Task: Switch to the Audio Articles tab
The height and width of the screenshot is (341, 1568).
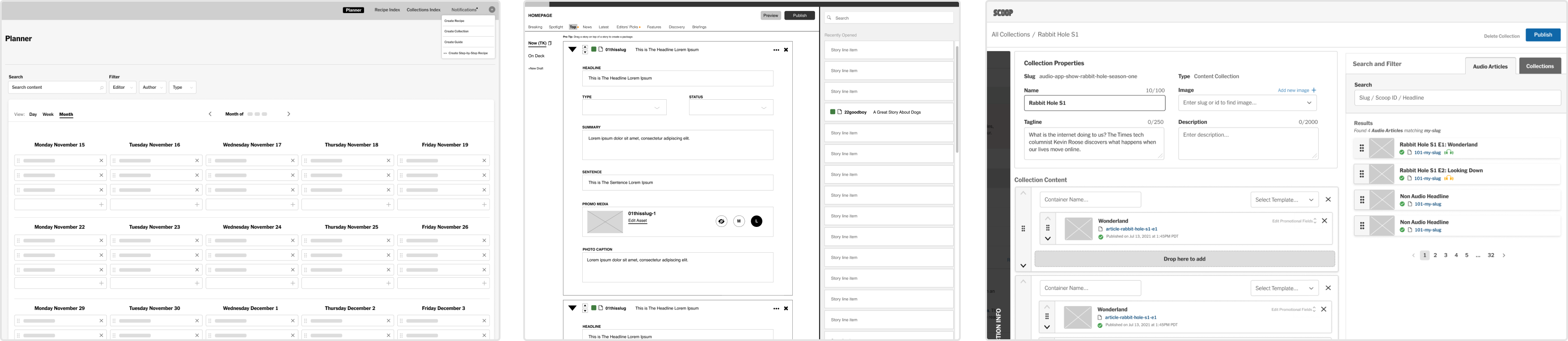Action: click(x=1490, y=66)
